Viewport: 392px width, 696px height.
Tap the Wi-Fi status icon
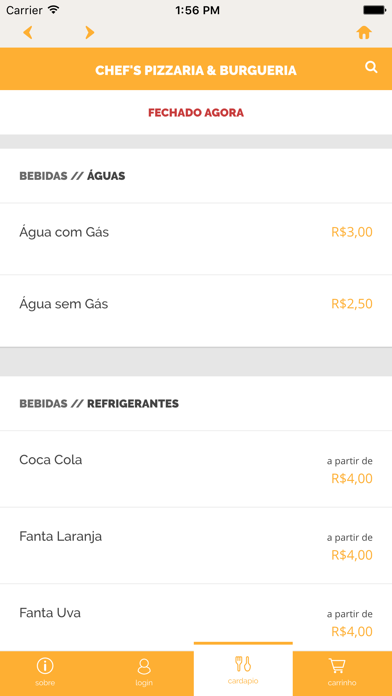point(54,10)
